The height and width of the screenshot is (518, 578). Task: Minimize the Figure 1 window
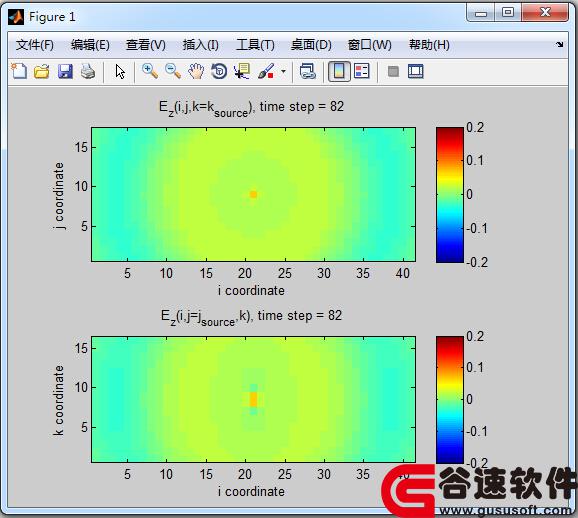point(481,13)
